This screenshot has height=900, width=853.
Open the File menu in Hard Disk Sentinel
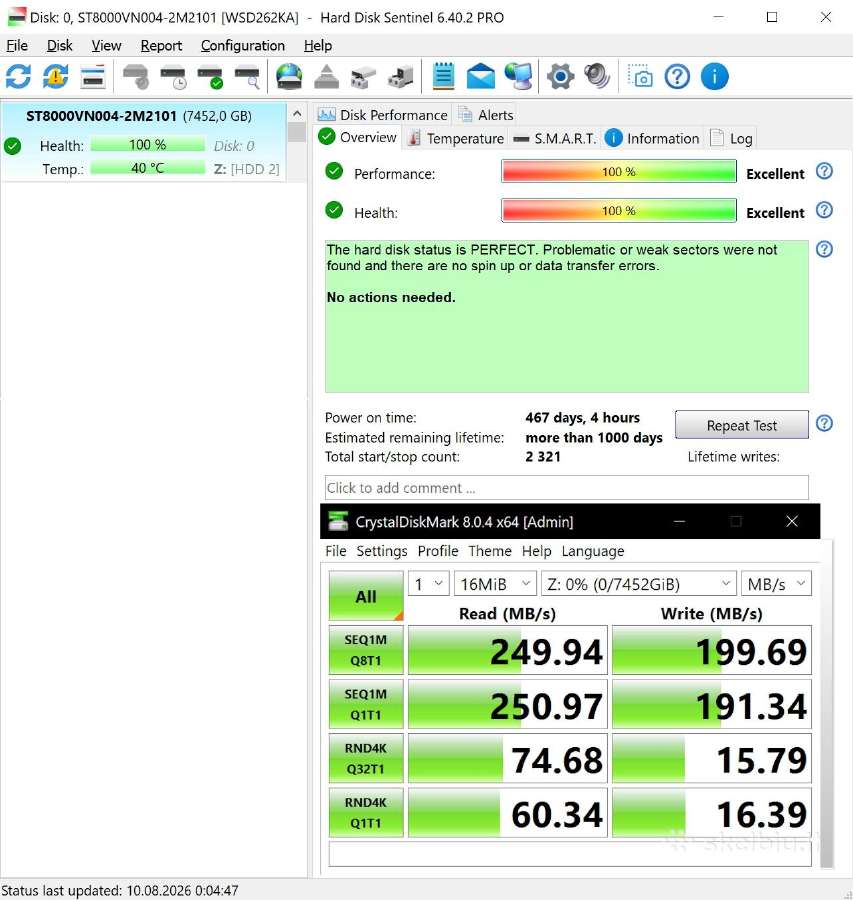(x=17, y=45)
